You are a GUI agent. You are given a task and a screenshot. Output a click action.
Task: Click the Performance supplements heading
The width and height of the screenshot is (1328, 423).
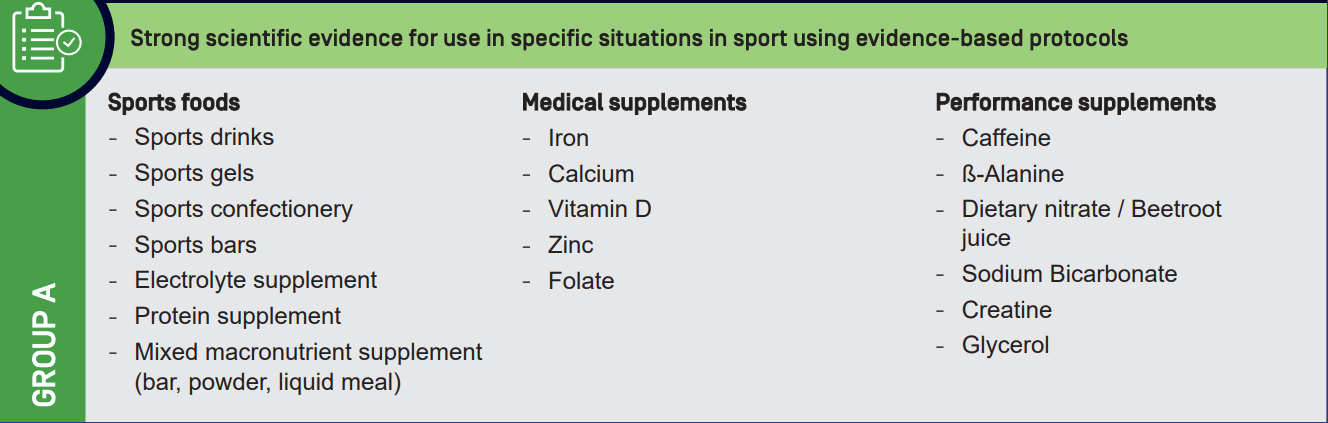coord(1076,102)
